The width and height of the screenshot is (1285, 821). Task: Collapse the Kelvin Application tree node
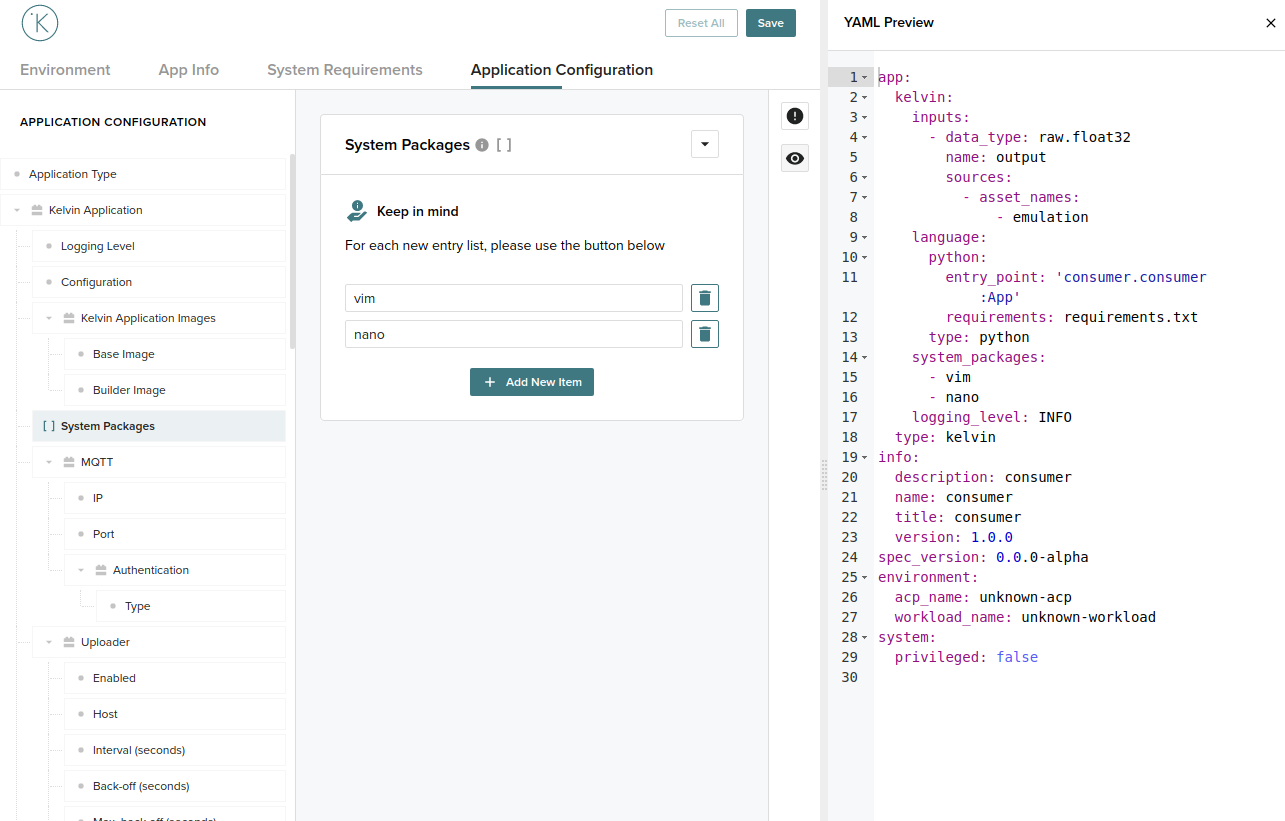click(17, 210)
